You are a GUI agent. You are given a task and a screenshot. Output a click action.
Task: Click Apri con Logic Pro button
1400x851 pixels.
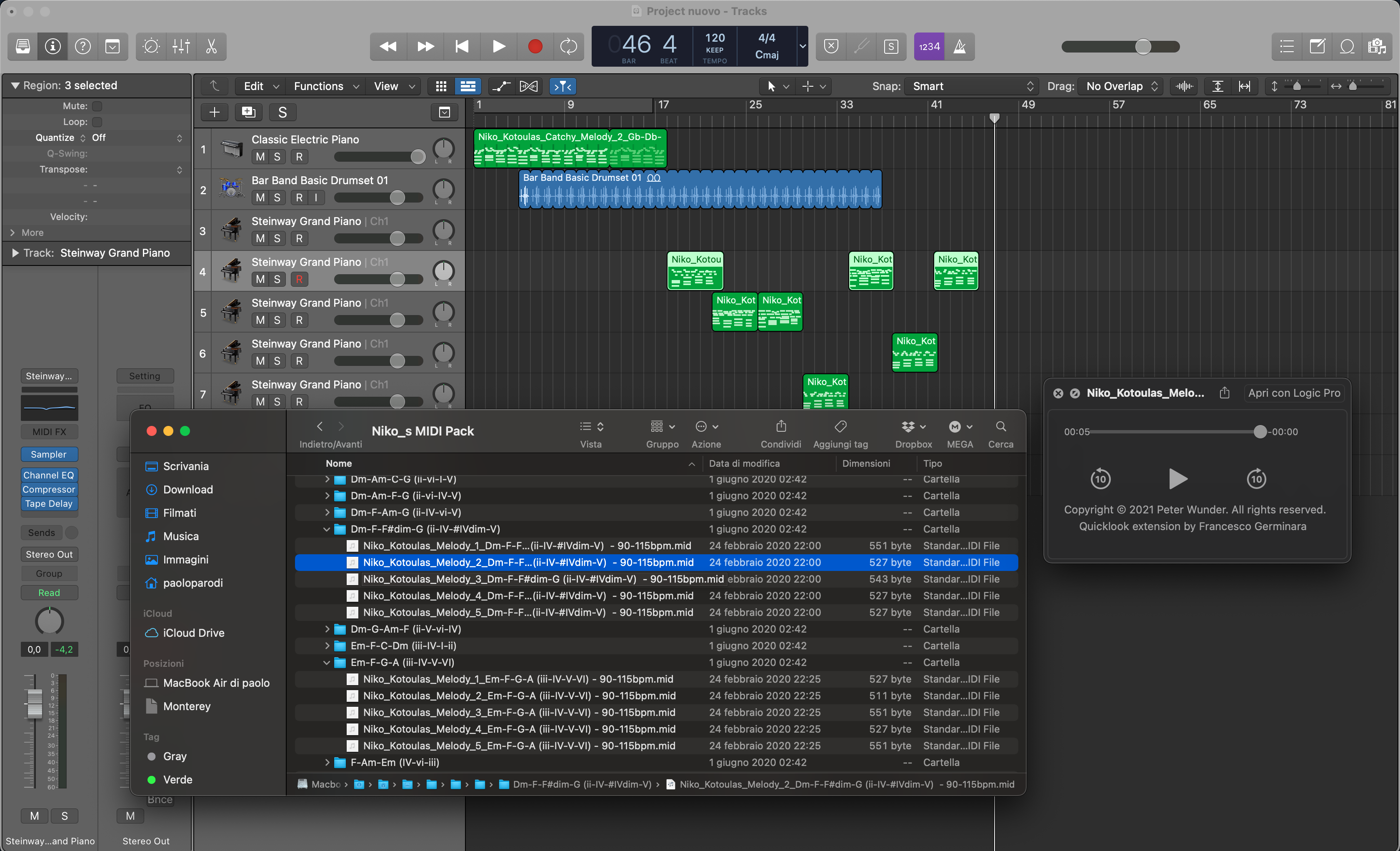point(1294,393)
